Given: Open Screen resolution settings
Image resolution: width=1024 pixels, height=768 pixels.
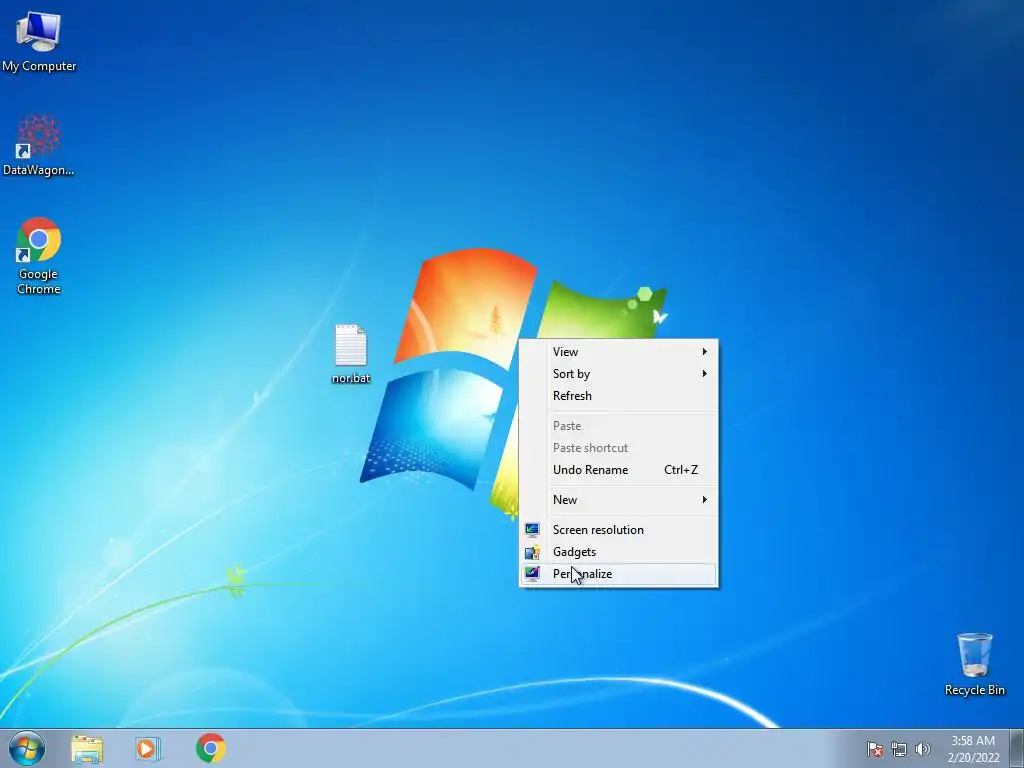Looking at the screenshot, I should (618, 530).
